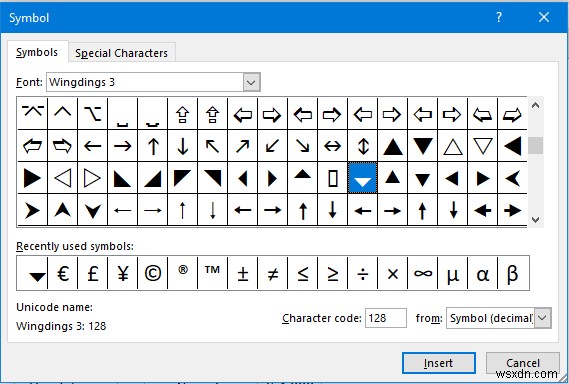Pick the up-left diagonal arrow symbol
Viewport: 569px width, 384px height.
coord(212,146)
